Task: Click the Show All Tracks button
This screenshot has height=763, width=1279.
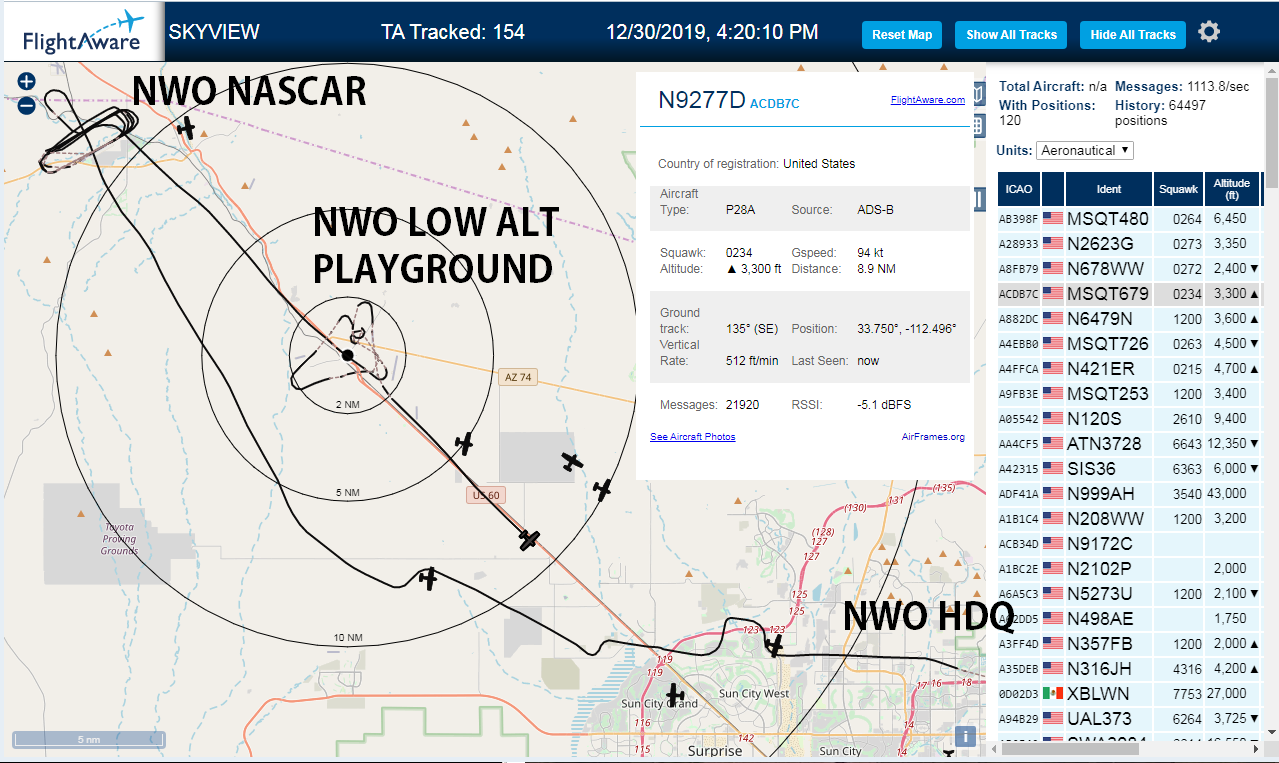Action: [1011, 35]
